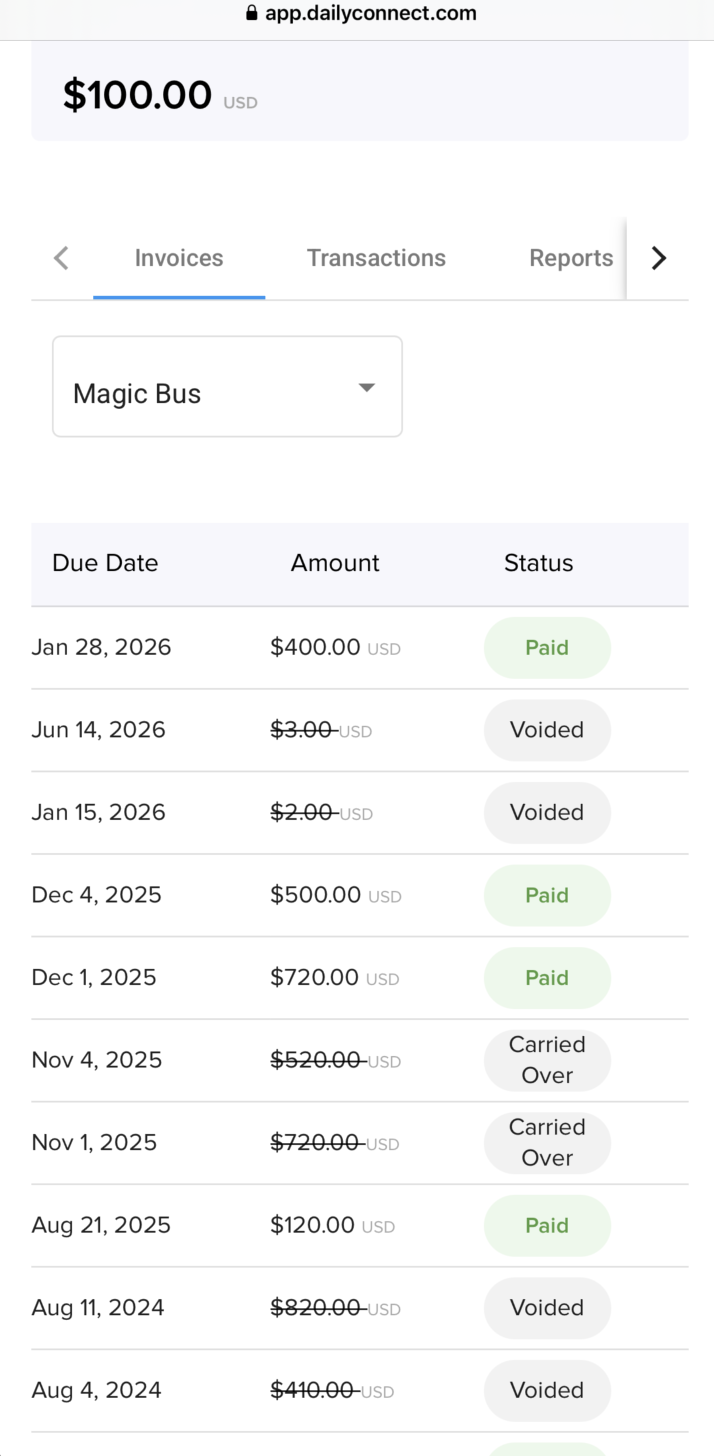Click the $100.00 USD balance card
714x1456 pixels.
[x=360, y=95]
